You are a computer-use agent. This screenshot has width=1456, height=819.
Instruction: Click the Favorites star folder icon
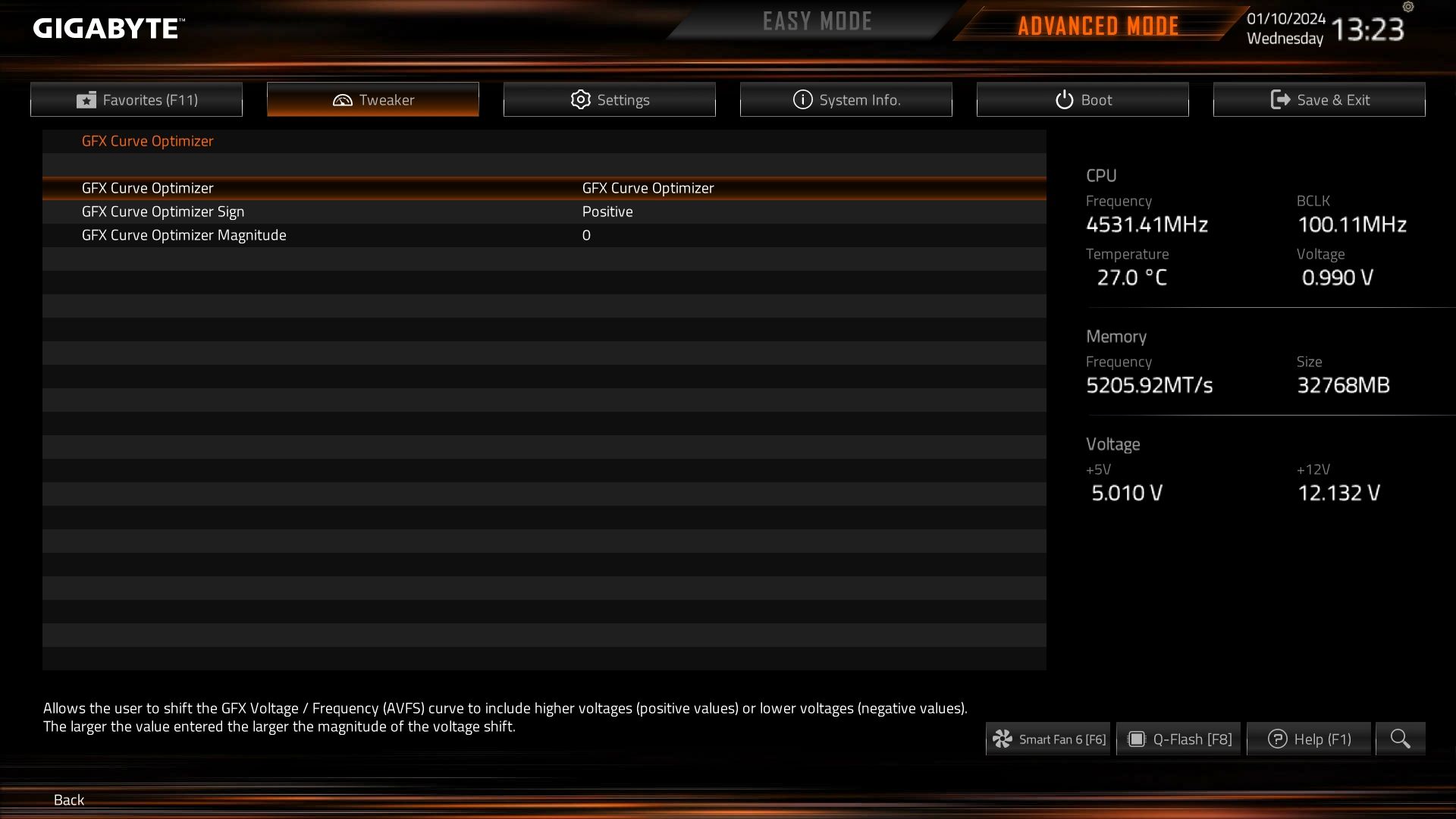point(86,100)
